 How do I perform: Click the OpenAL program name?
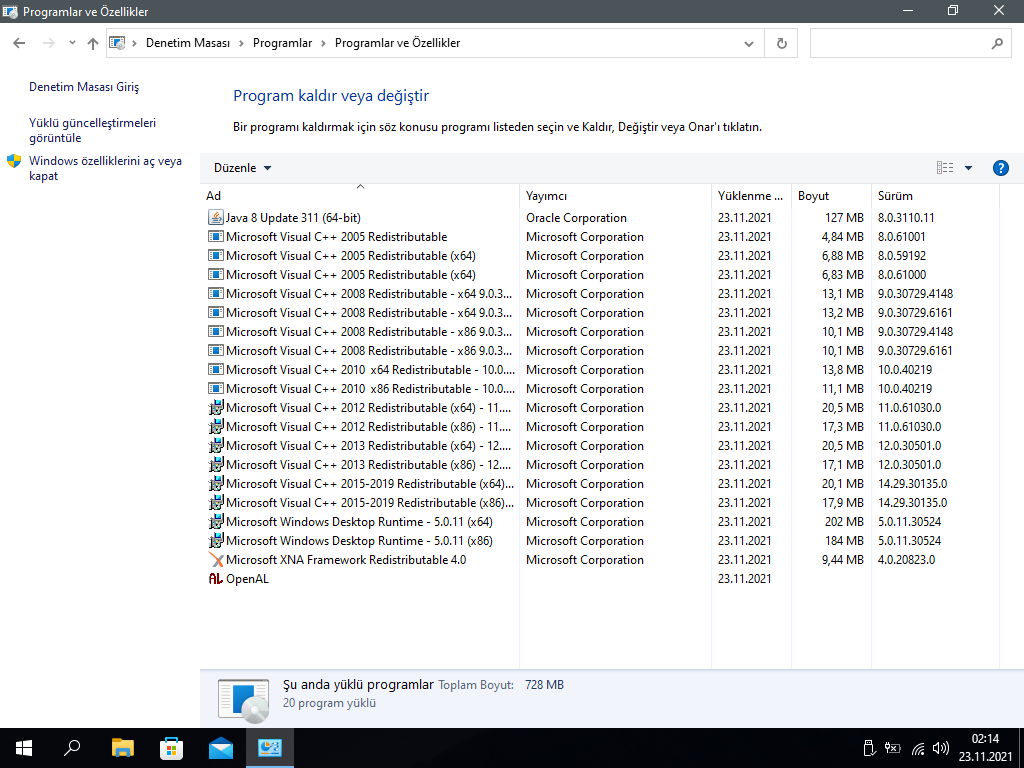(x=247, y=579)
